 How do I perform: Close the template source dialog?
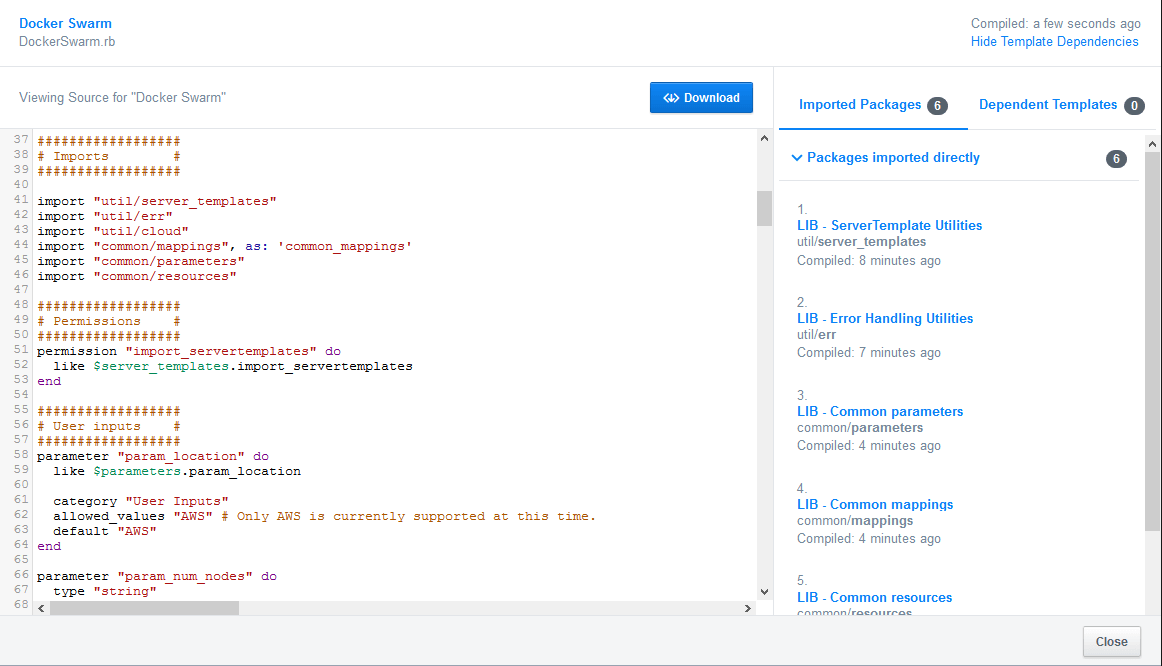1111,642
